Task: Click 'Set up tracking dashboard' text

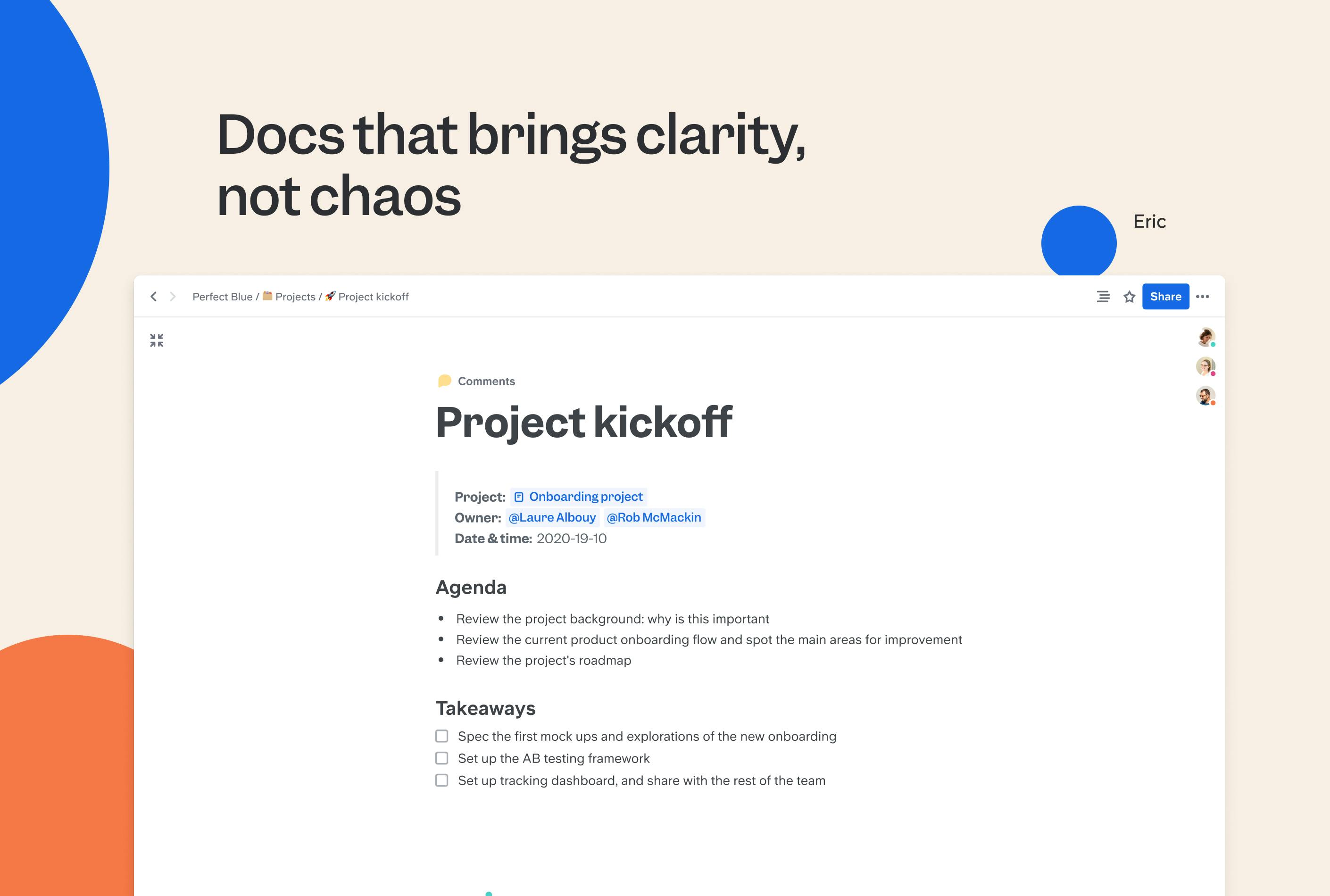Action: [x=641, y=780]
